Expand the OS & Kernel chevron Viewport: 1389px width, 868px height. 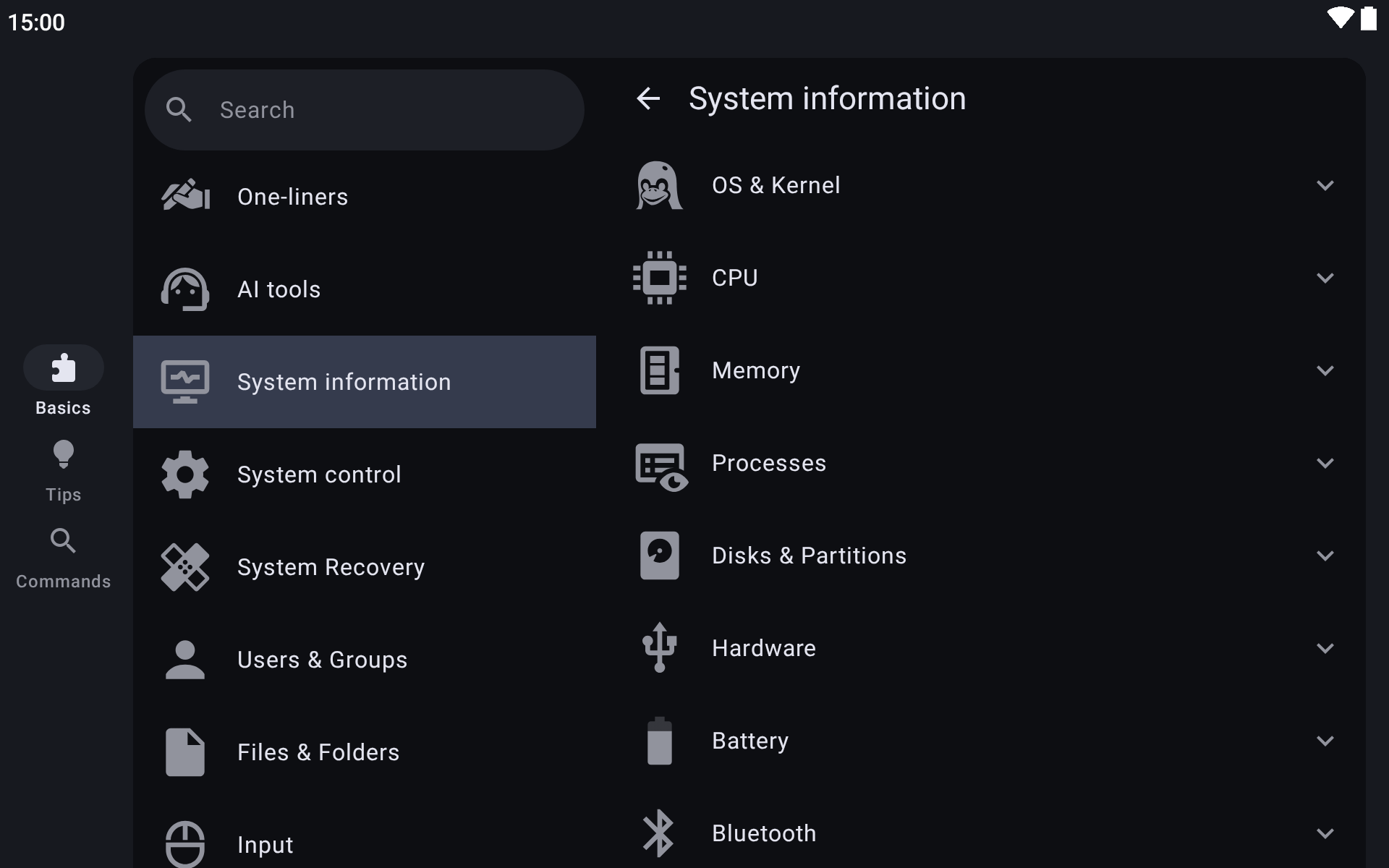(x=1325, y=185)
